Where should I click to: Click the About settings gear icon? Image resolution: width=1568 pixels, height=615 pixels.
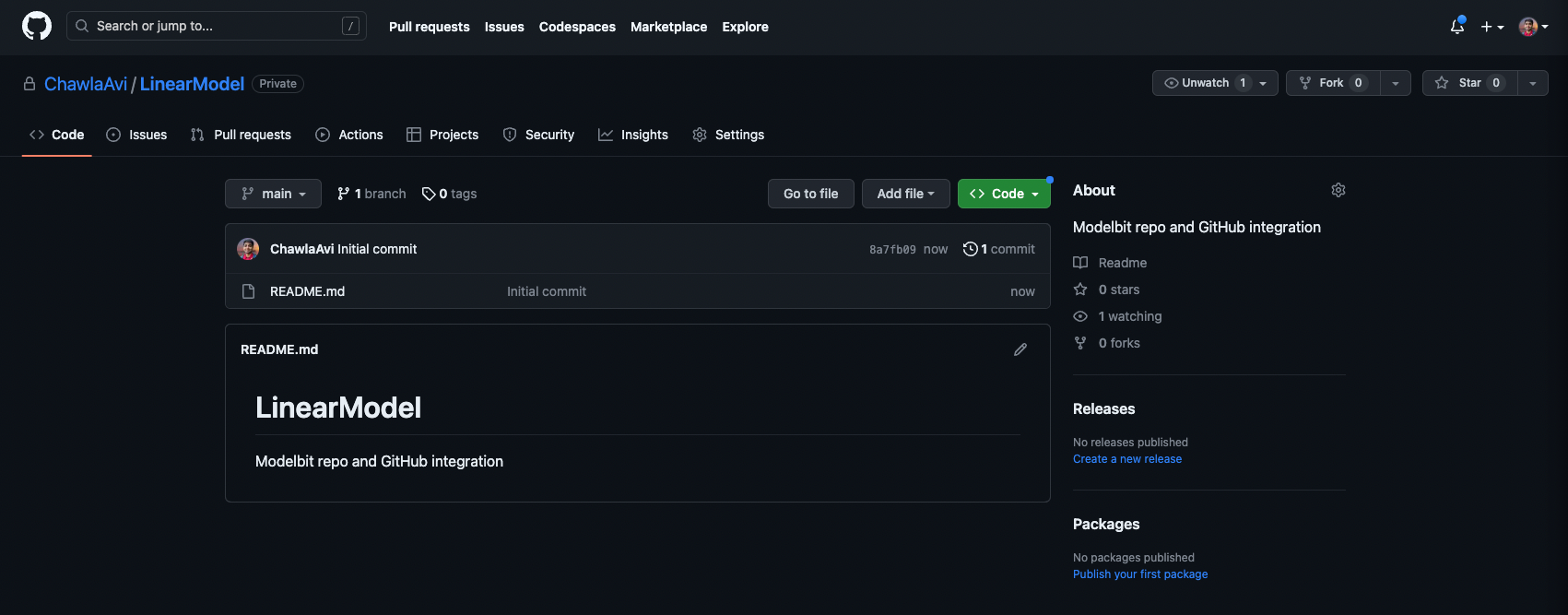[1338, 190]
